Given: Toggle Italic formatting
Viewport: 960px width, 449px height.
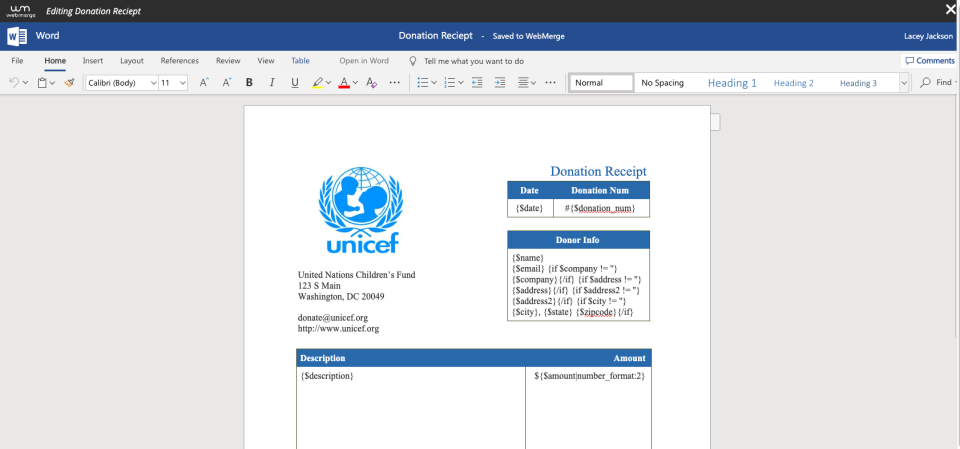Looking at the screenshot, I should pyautogui.click(x=272, y=82).
